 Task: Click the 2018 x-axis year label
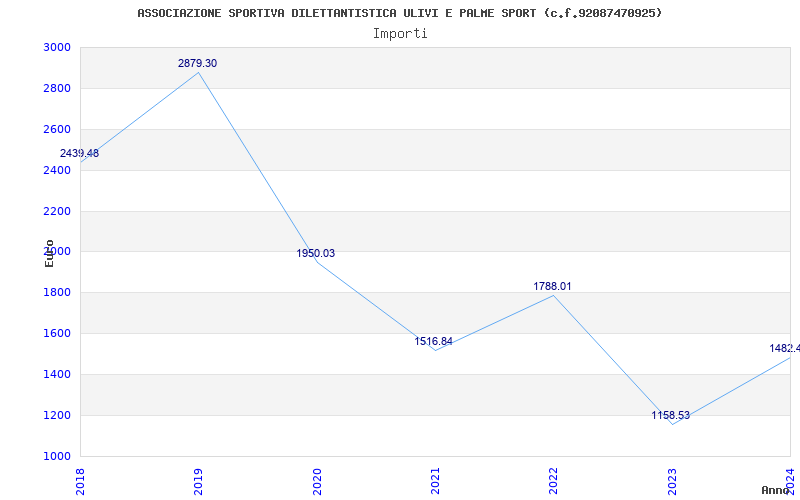coord(80,482)
